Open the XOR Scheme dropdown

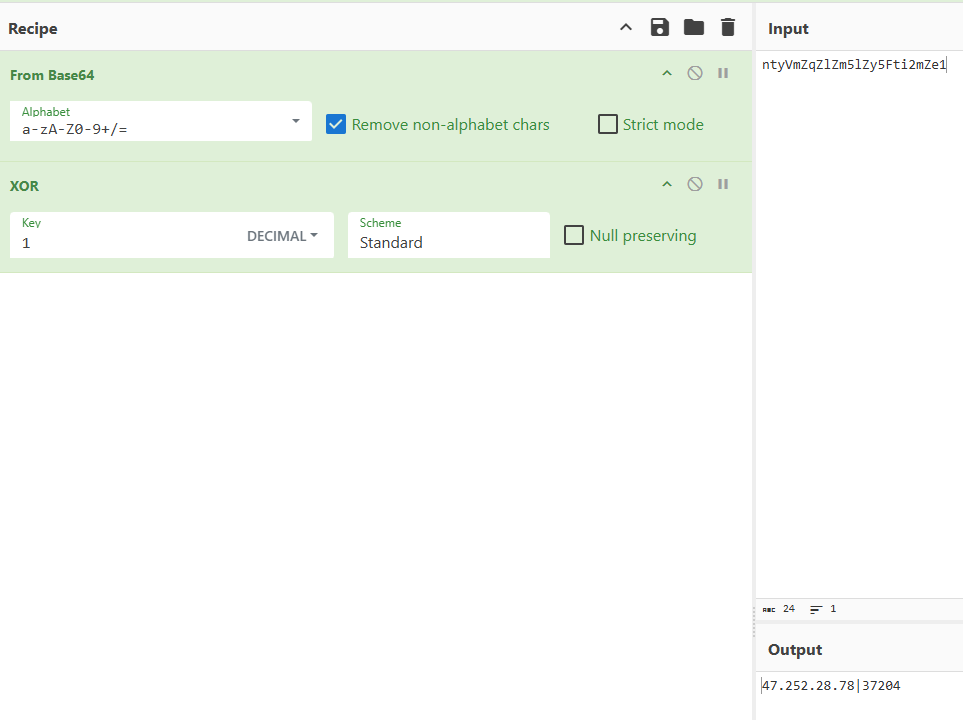(448, 236)
